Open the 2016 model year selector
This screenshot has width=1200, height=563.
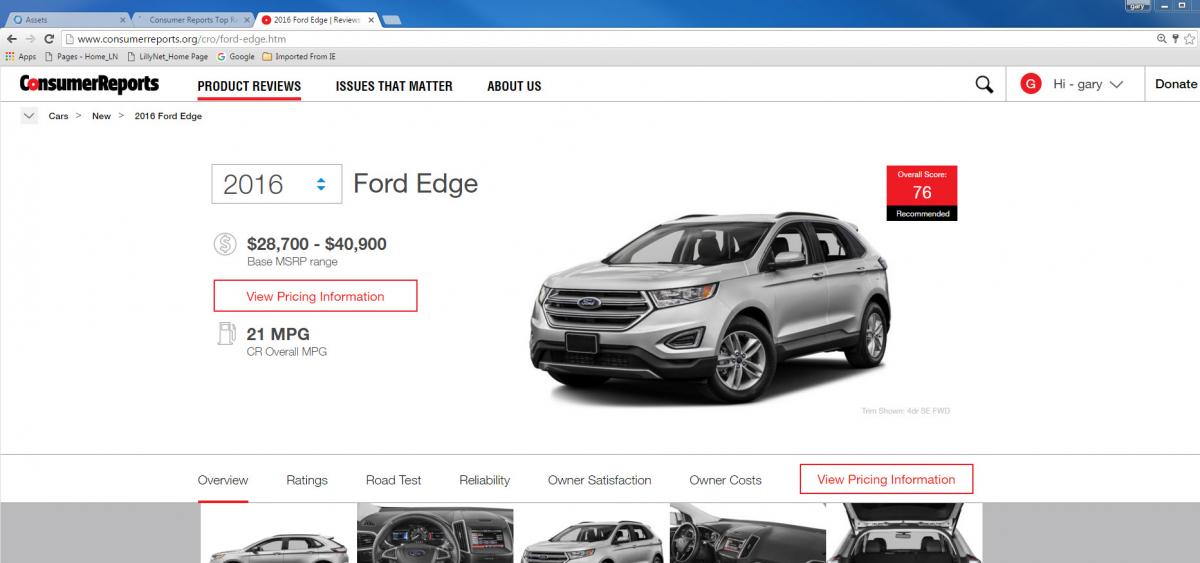click(x=276, y=184)
